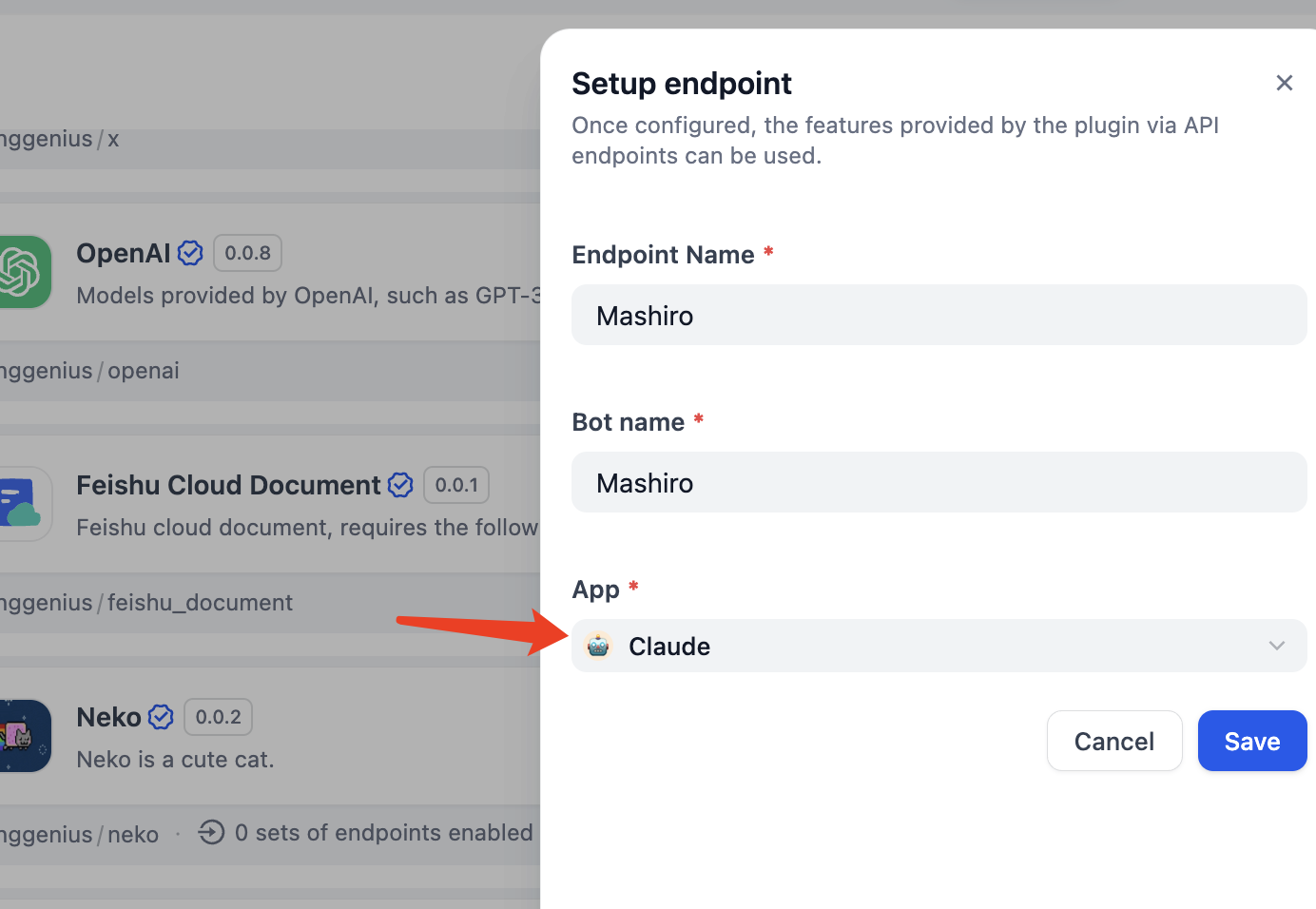
Task: Expand the App selector chevron arrow
Action: tap(1276, 646)
